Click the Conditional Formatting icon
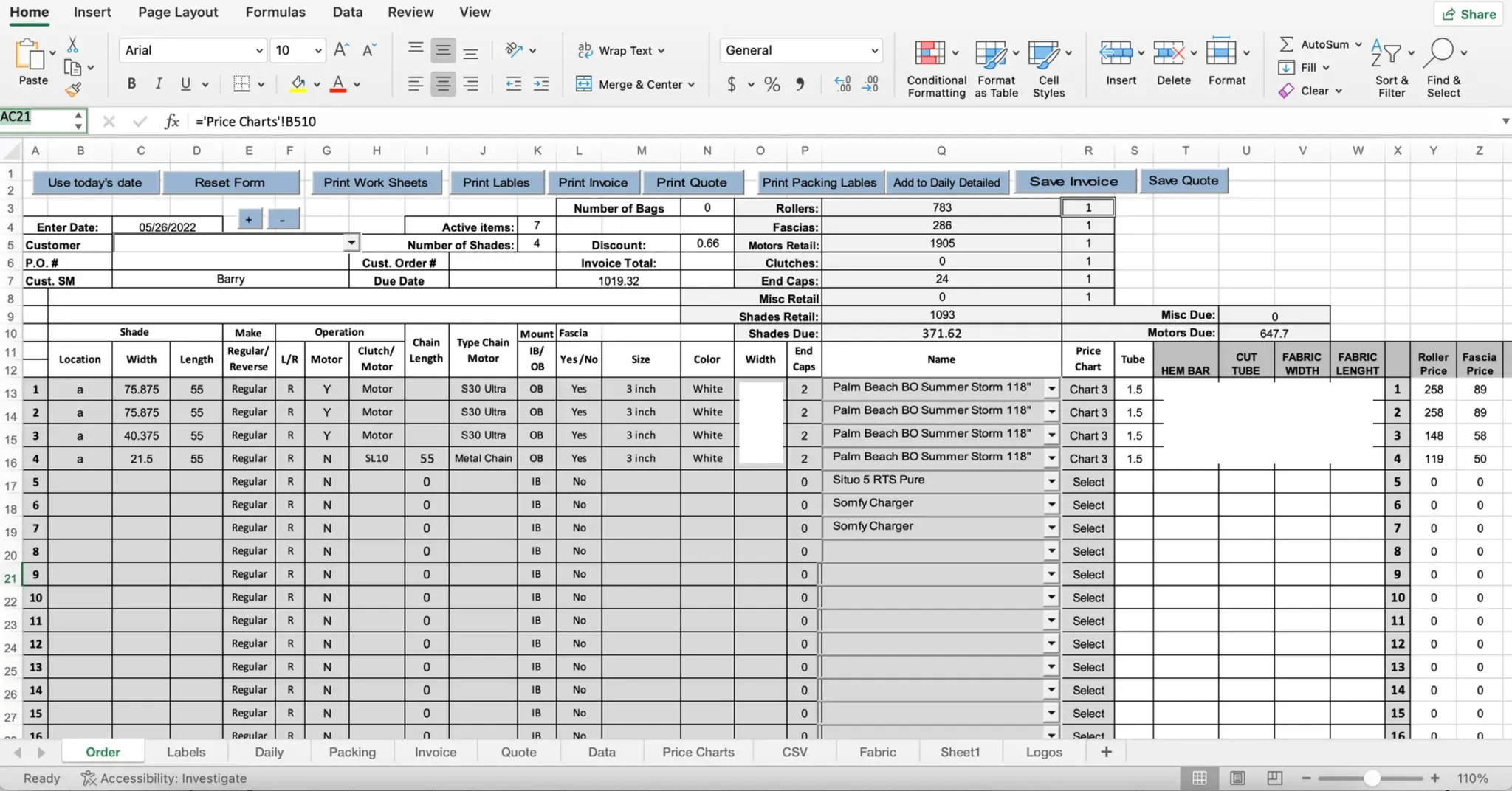This screenshot has width=1512, height=791. point(929,54)
